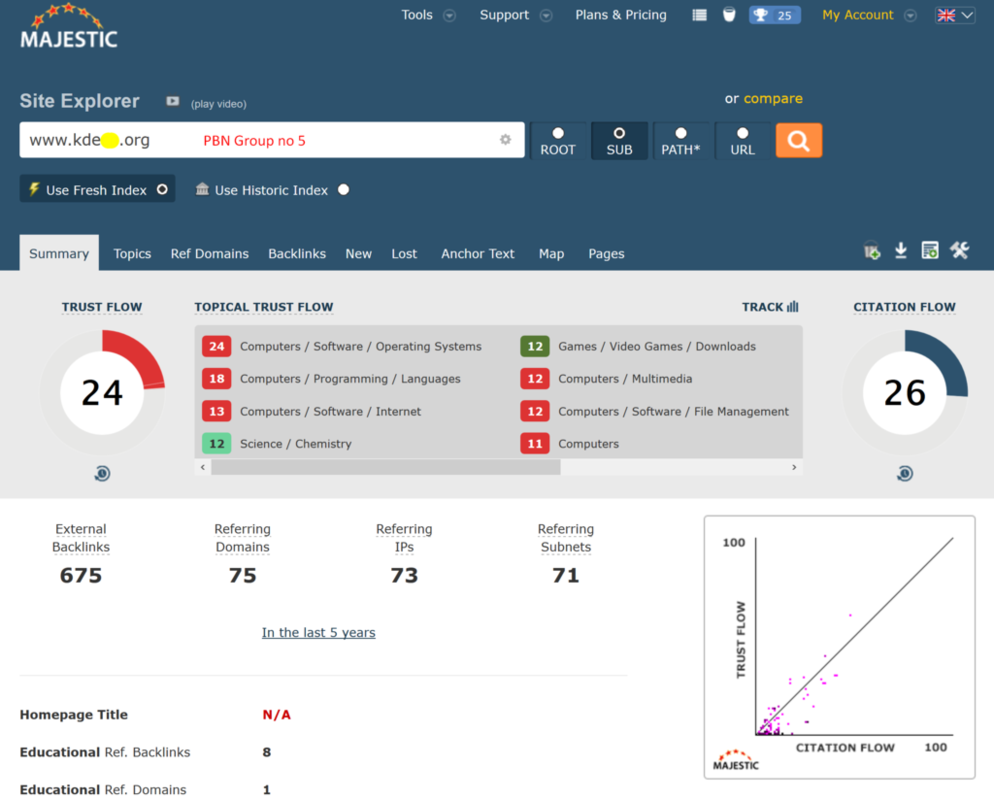The width and height of the screenshot is (994, 800).
Task: Select the URL radio option
Action: click(742, 141)
